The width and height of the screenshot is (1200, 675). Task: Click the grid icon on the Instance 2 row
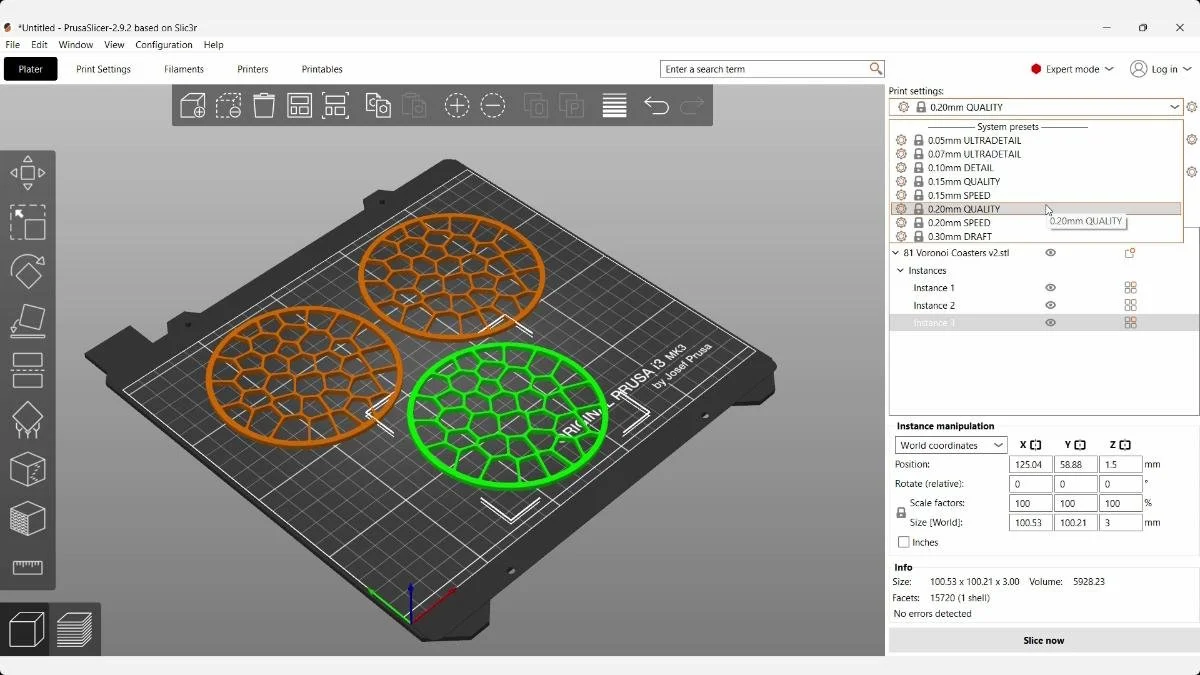[1130, 305]
